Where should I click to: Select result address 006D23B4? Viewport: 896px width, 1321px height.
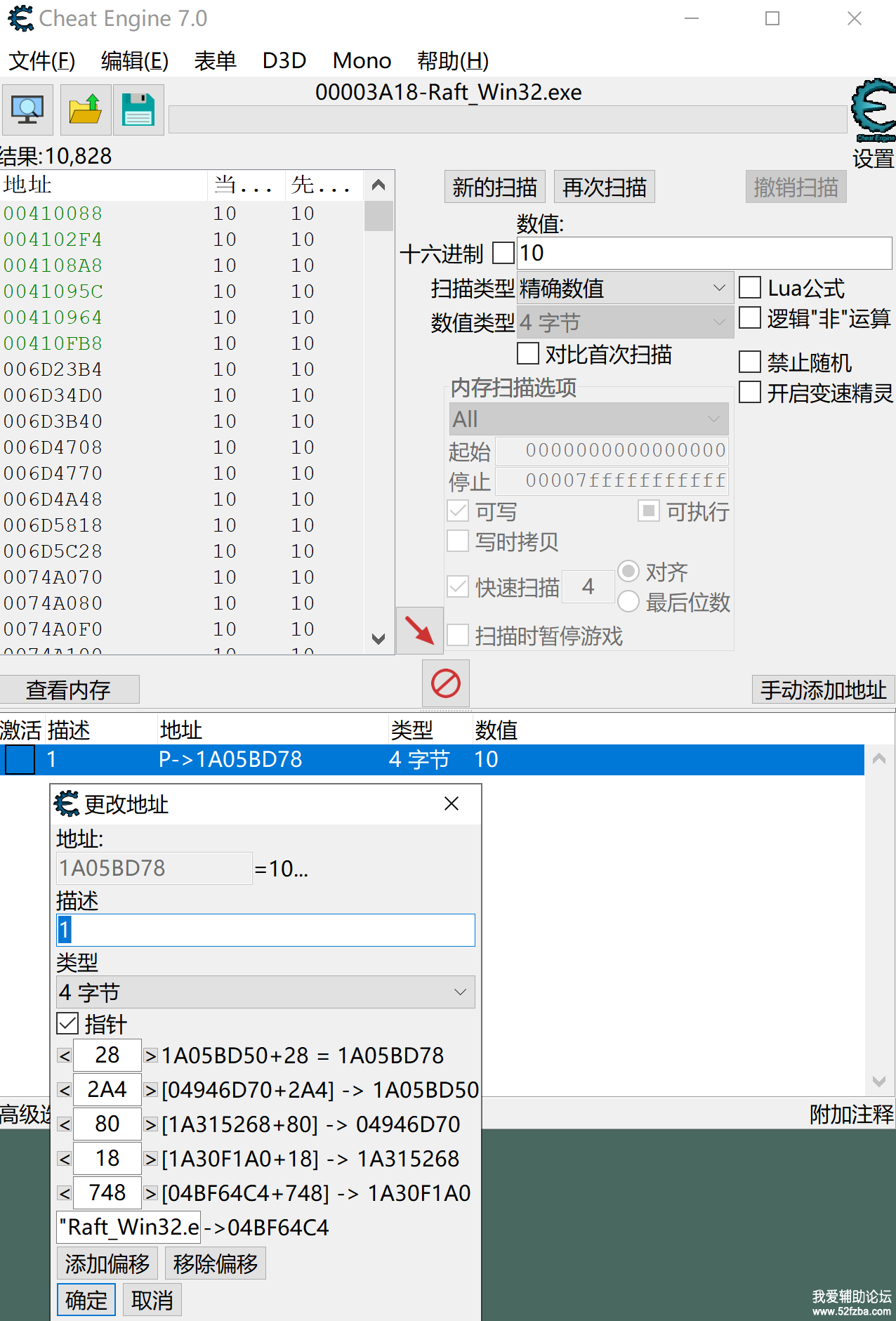[x=53, y=369]
